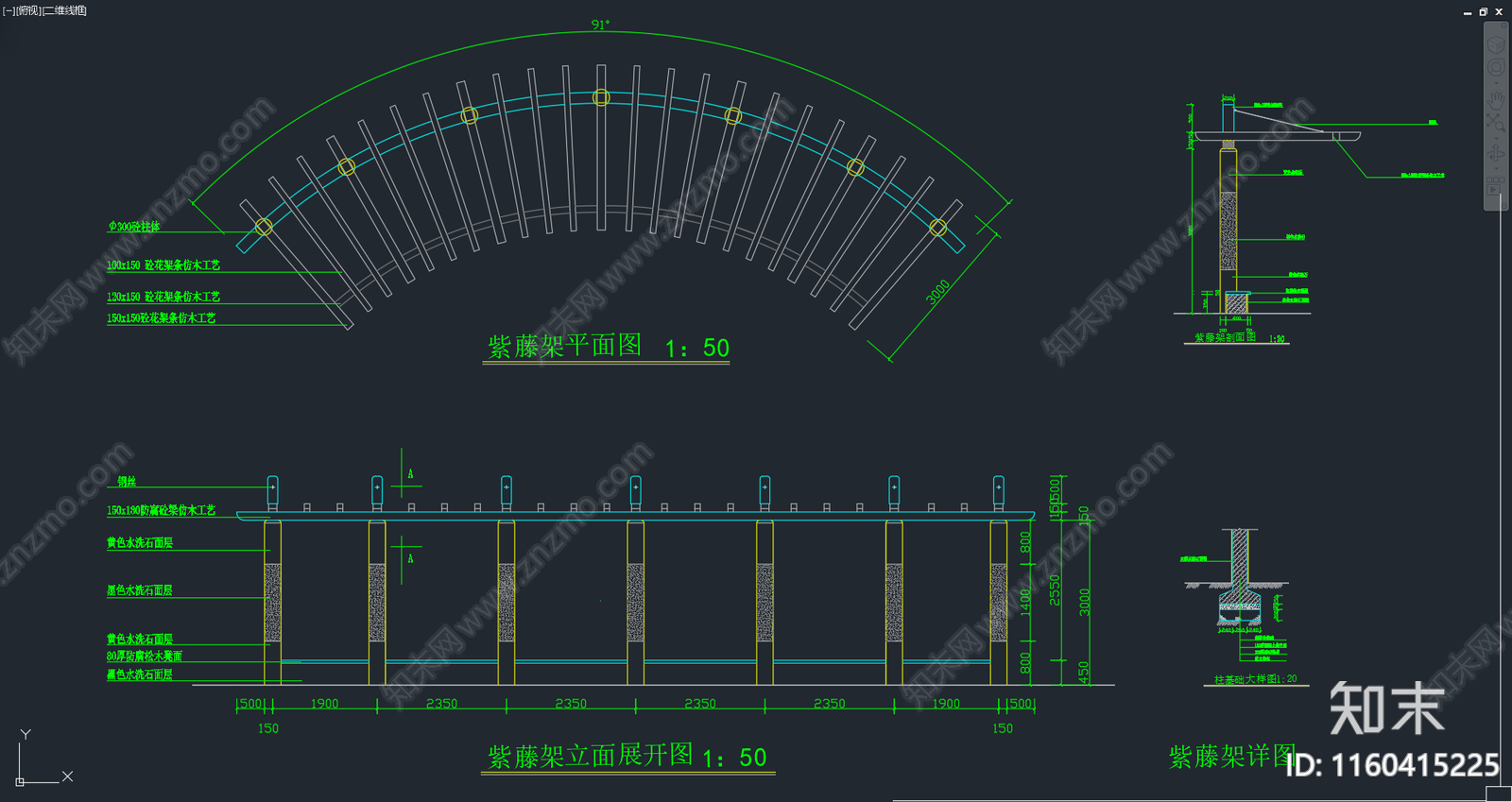Open the ViewCube from the navigation bar
The height and width of the screenshot is (802, 1512).
coord(1496,44)
